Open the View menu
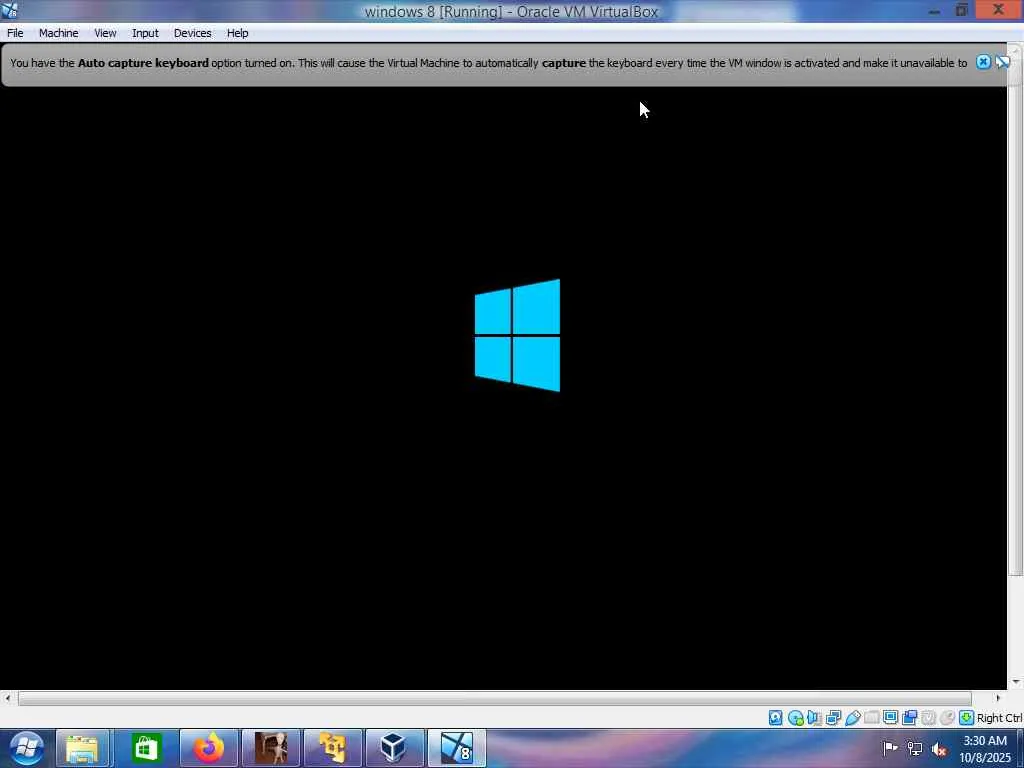The height and width of the screenshot is (768, 1024). click(x=104, y=33)
